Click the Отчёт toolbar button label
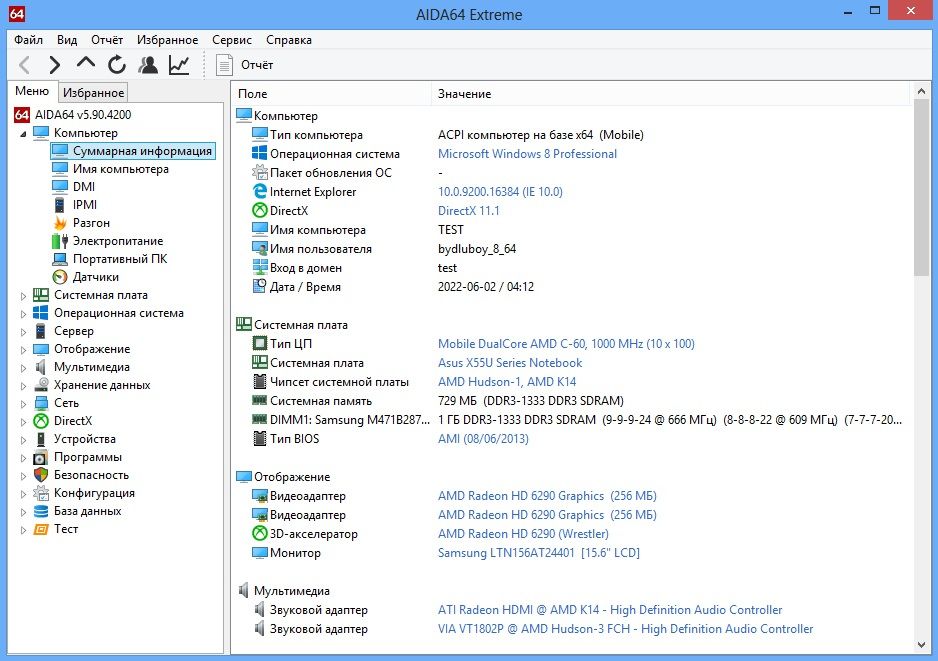The height and width of the screenshot is (661, 938). pos(257,65)
